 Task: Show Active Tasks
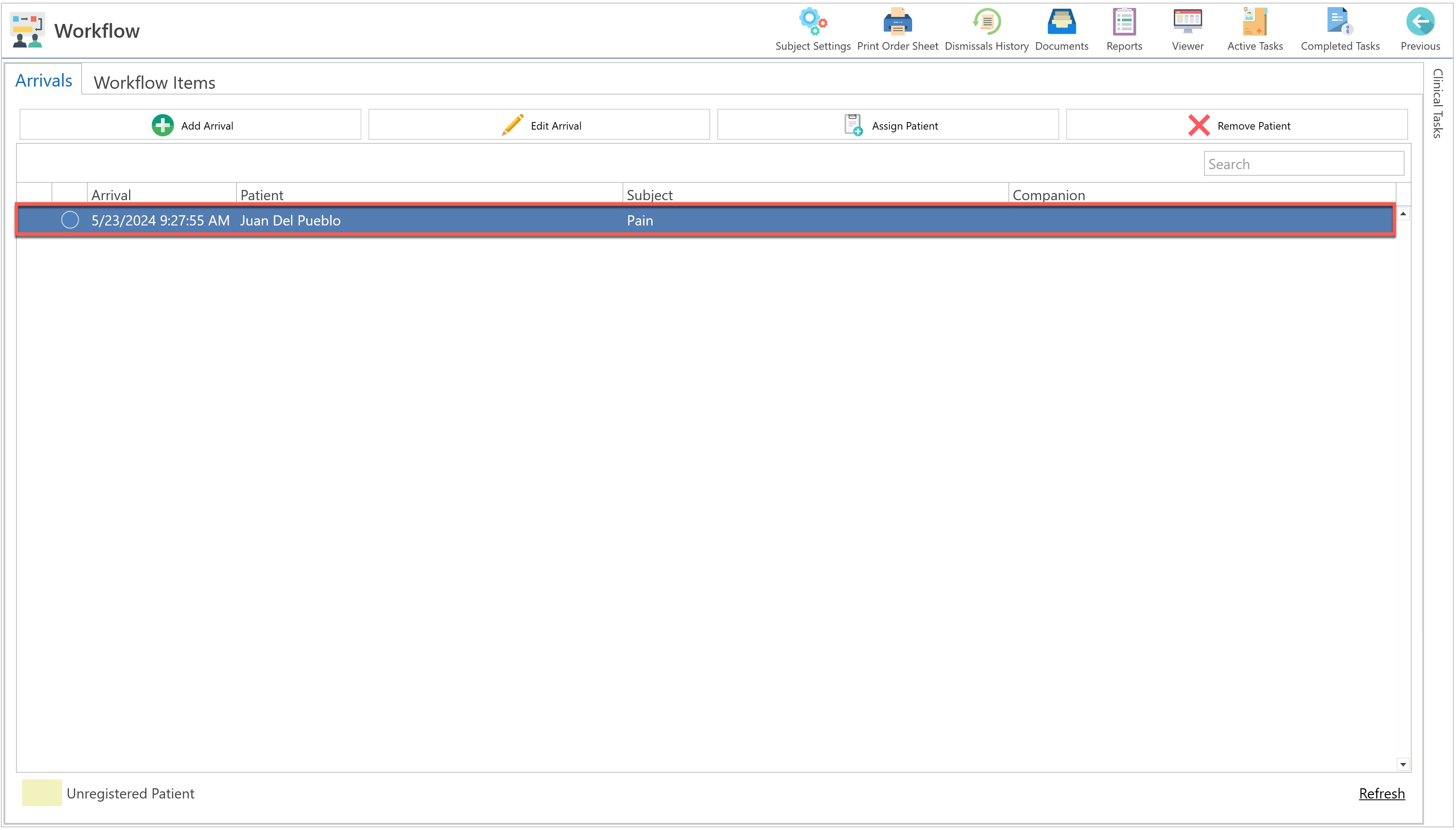coord(1254,23)
